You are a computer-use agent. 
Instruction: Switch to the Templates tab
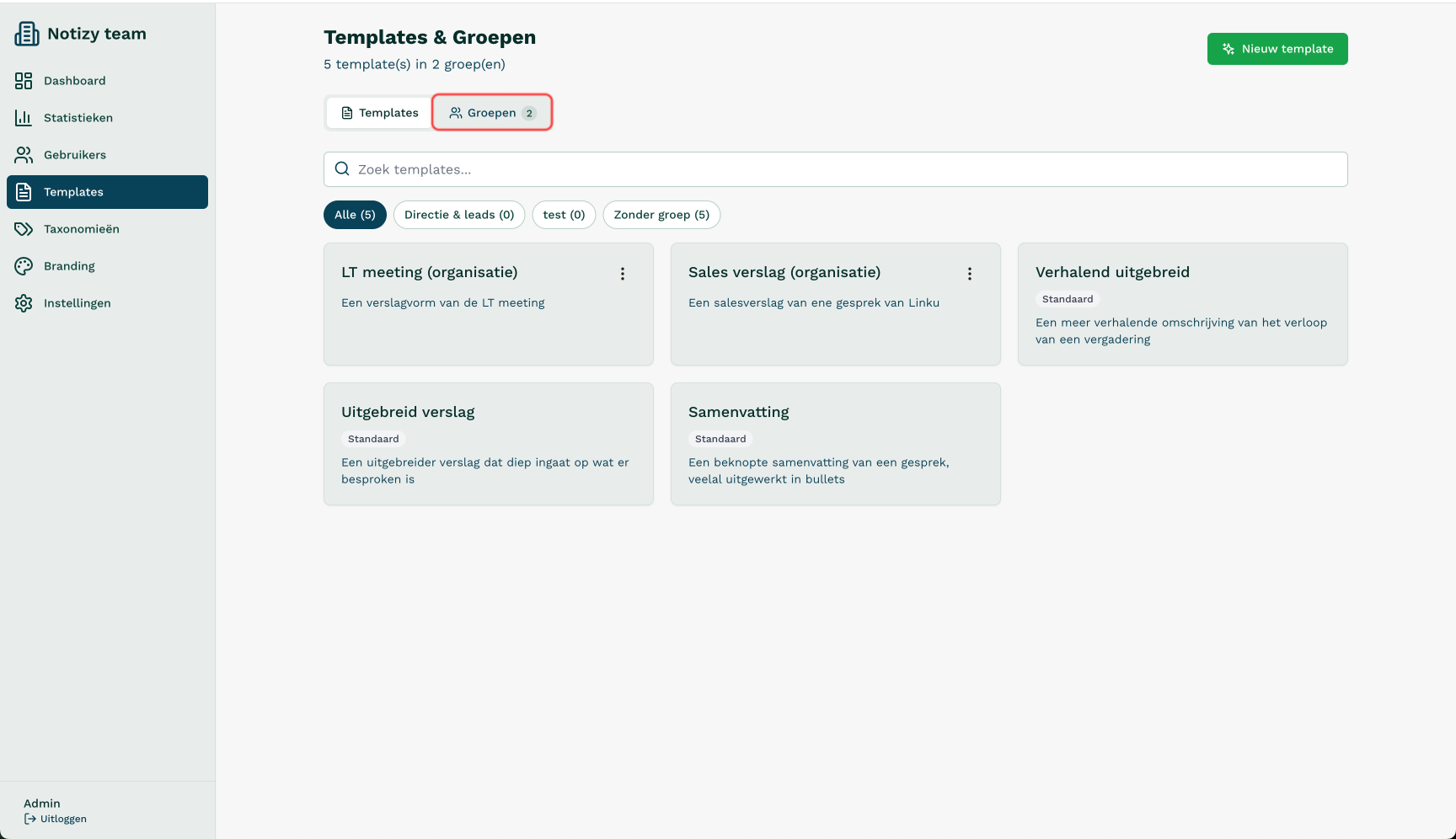[379, 113]
